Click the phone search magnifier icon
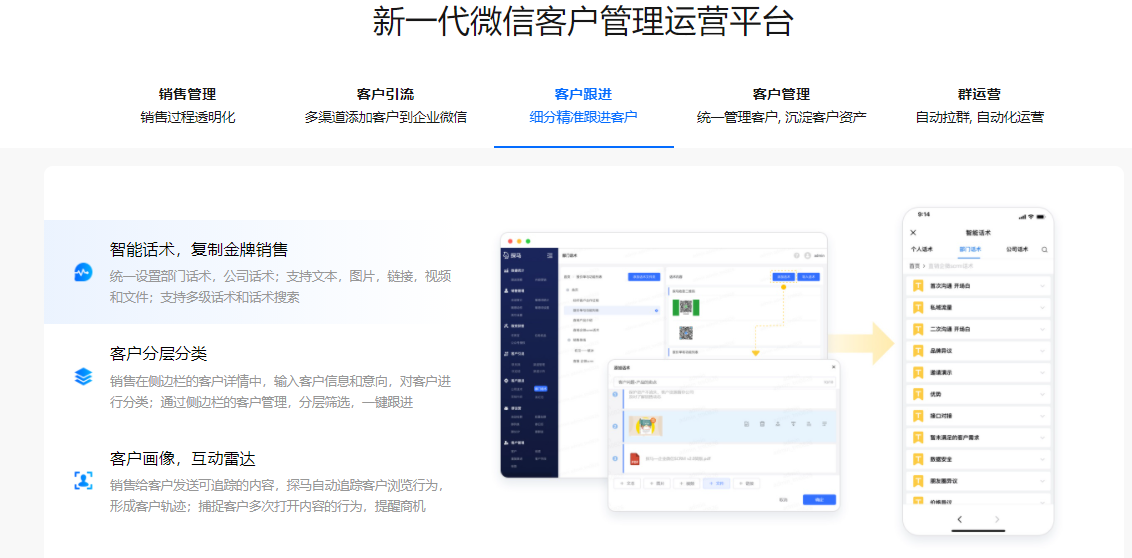The image size is (1132, 558). 1044,250
